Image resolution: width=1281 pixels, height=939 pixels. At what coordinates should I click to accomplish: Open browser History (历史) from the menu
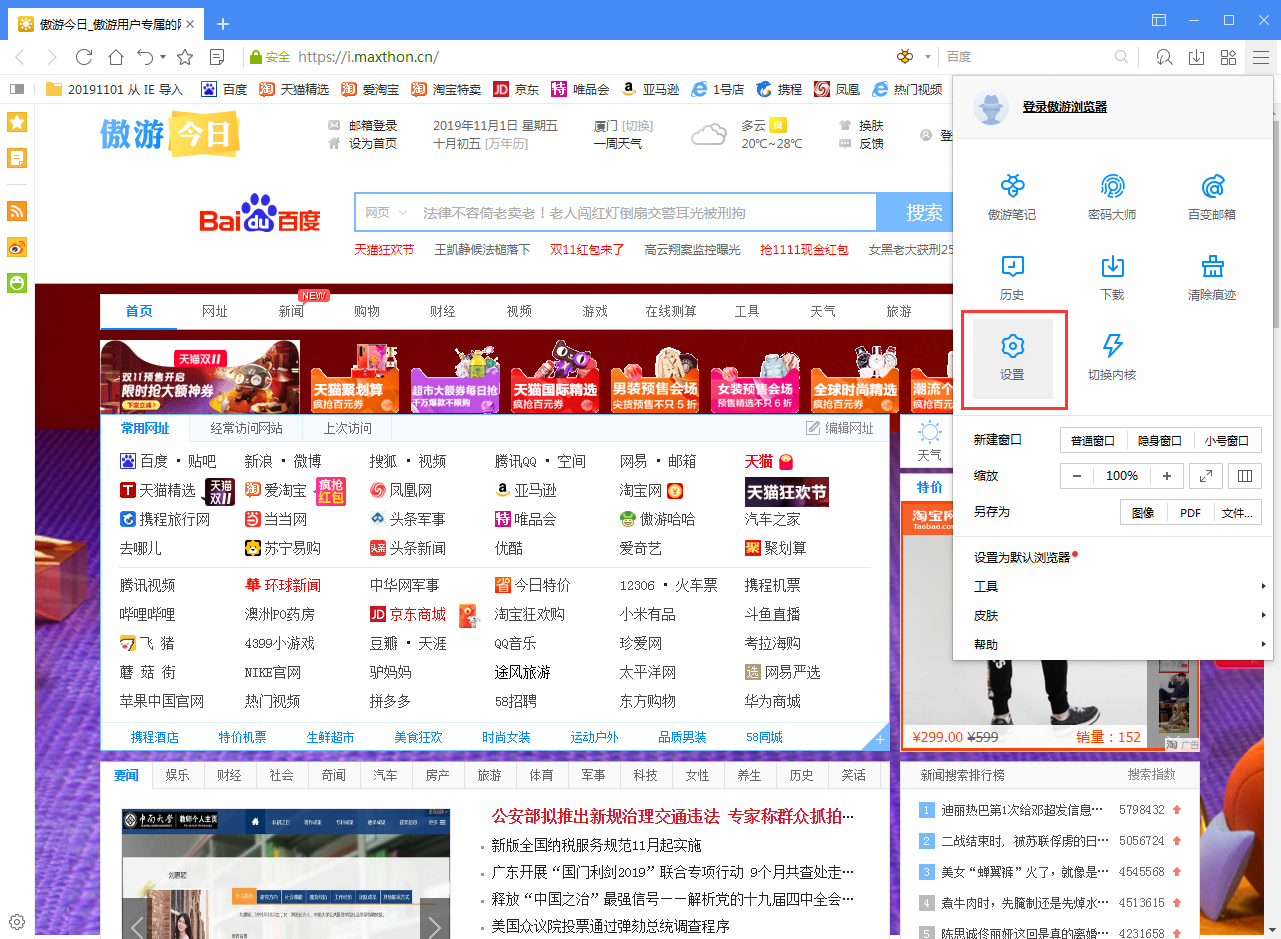click(x=1013, y=275)
